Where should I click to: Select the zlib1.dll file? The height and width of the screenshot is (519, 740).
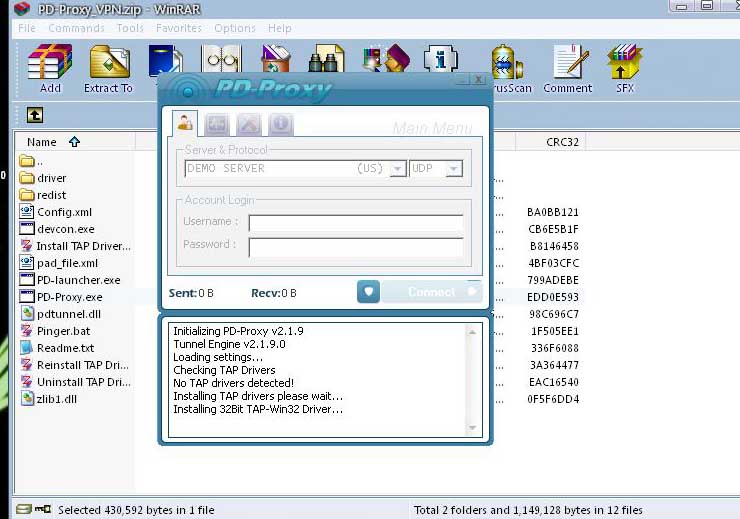(48, 399)
